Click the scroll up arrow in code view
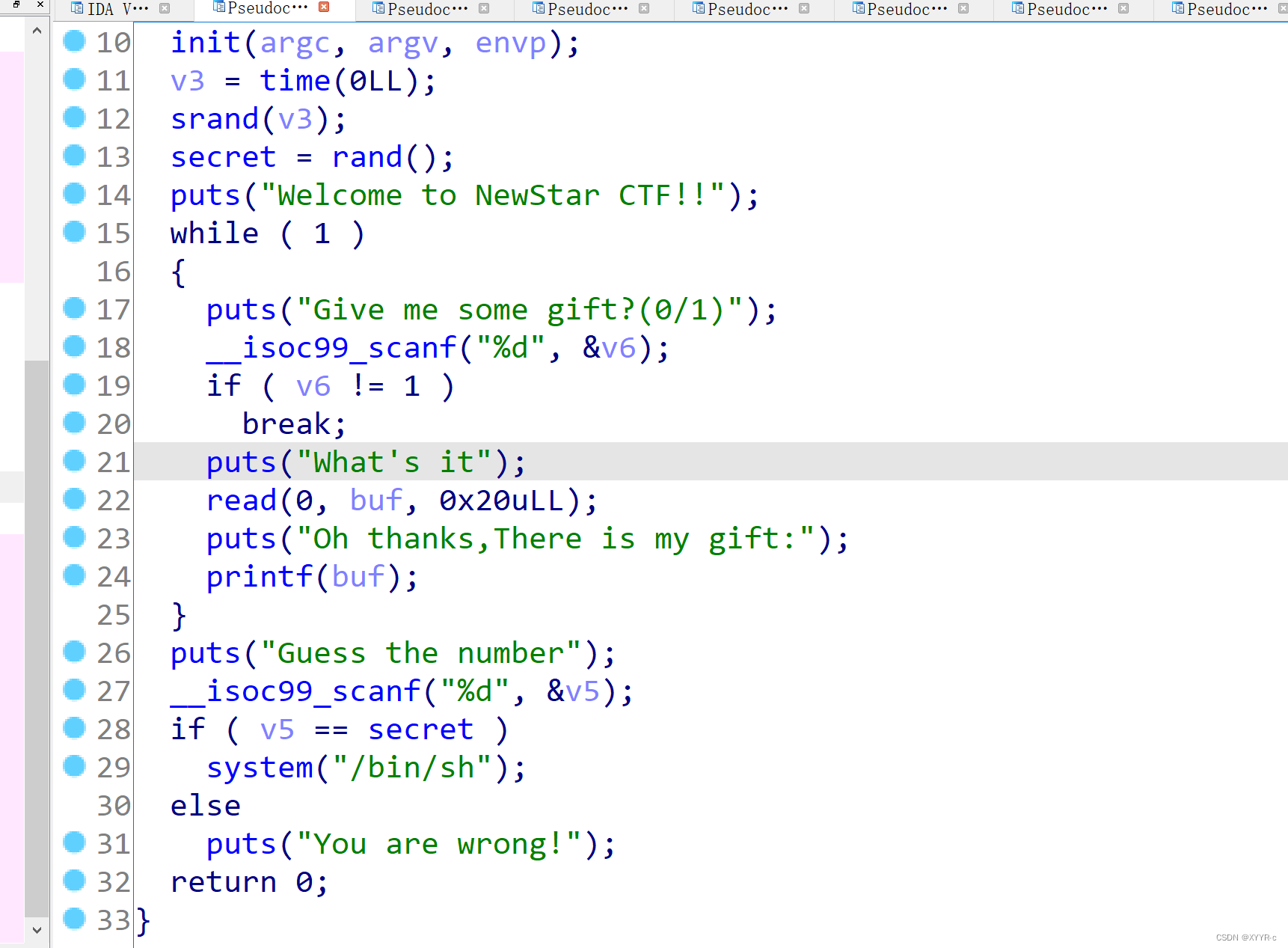Image resolution: width=1288 pixels, height=948 pixels. (x=37, y=31)
